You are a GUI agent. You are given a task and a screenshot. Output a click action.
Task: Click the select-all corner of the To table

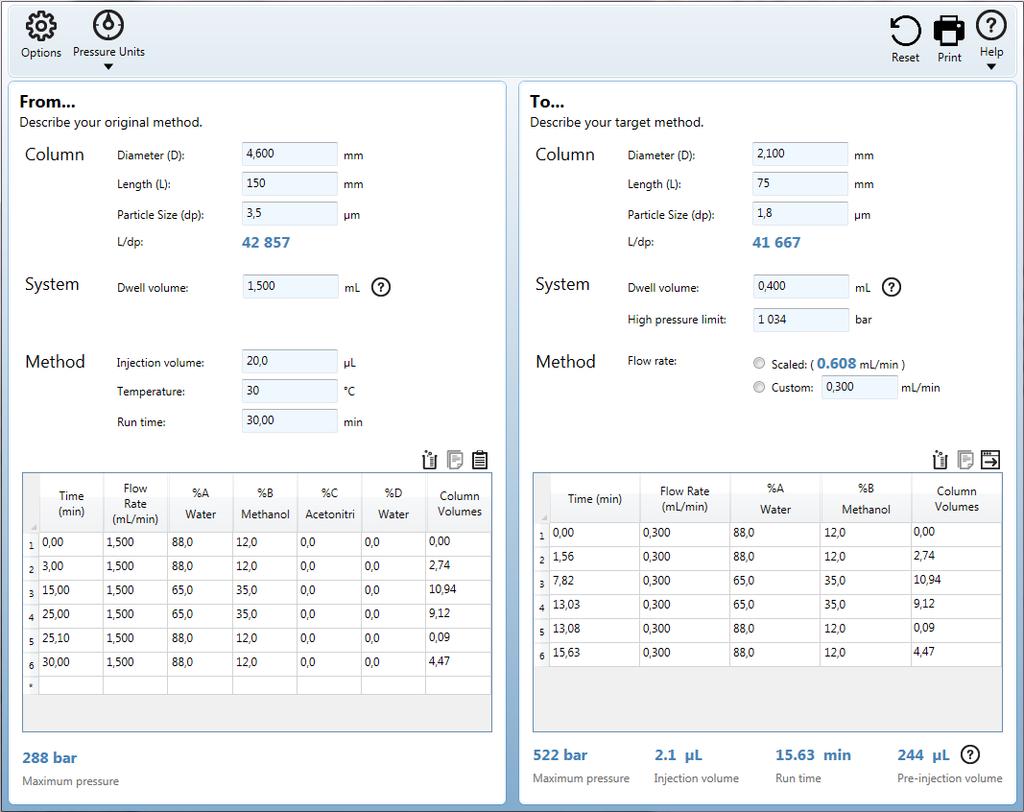coord(541,498)
